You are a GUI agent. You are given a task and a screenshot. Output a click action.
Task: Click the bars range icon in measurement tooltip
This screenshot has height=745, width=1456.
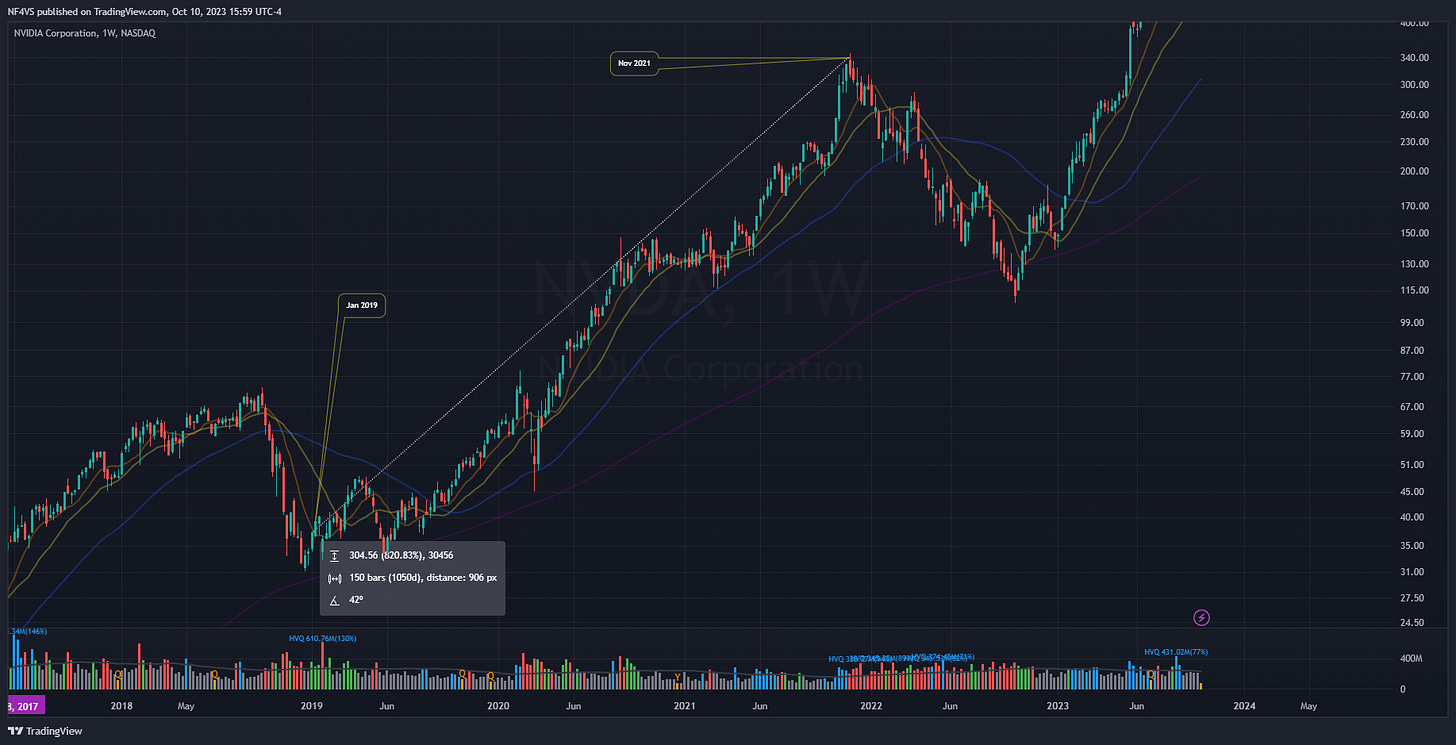point(335,578)
